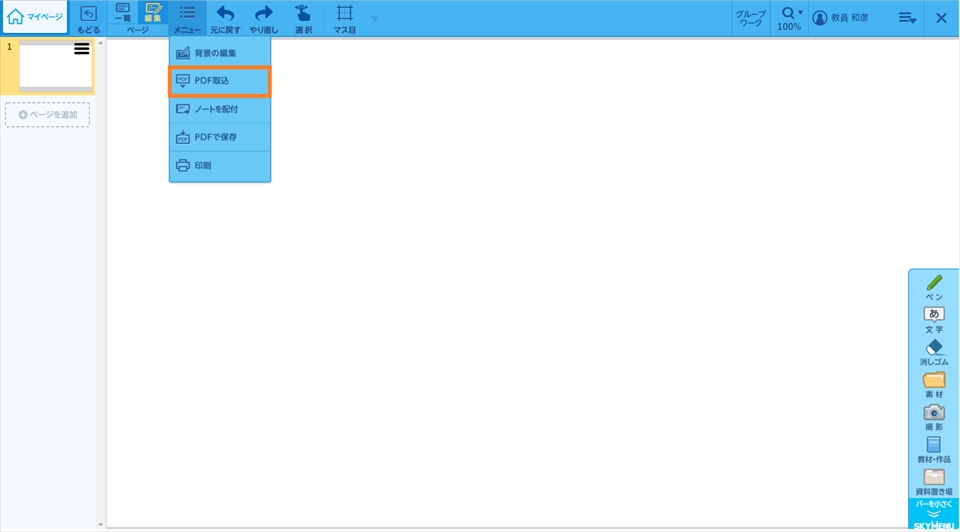Expand the toolbar overflow arrow after マス目
The width and height of the screenshot is (960, 532).
click(375, 19)
